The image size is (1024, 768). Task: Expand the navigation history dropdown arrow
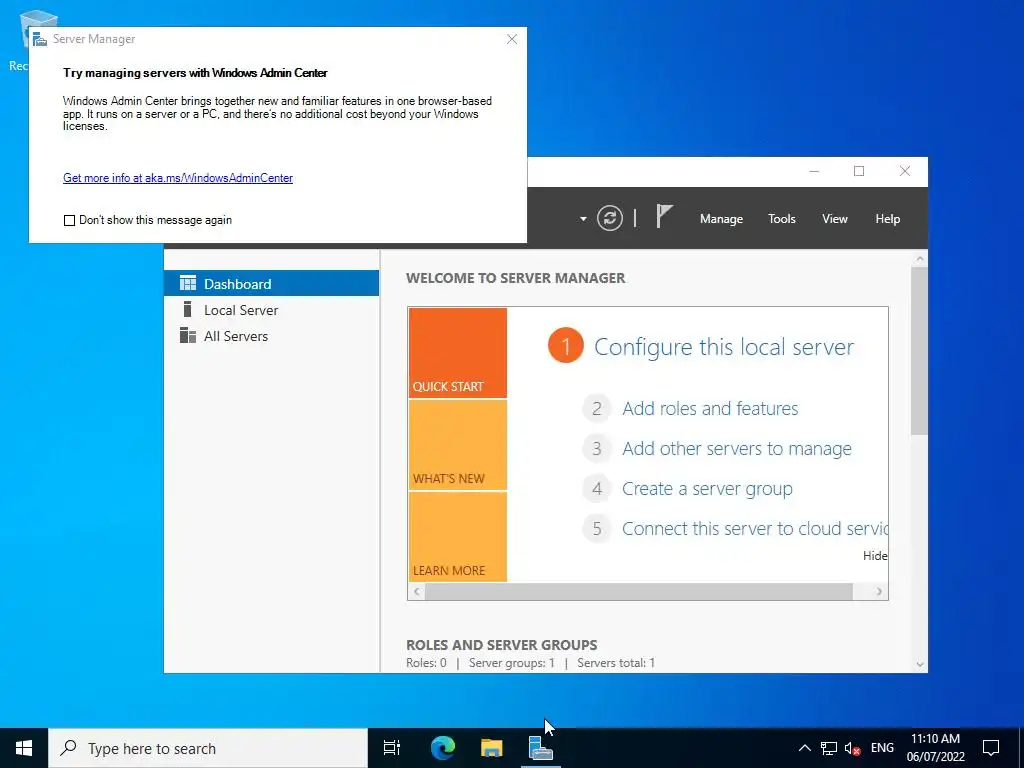(x=583, y=219)
